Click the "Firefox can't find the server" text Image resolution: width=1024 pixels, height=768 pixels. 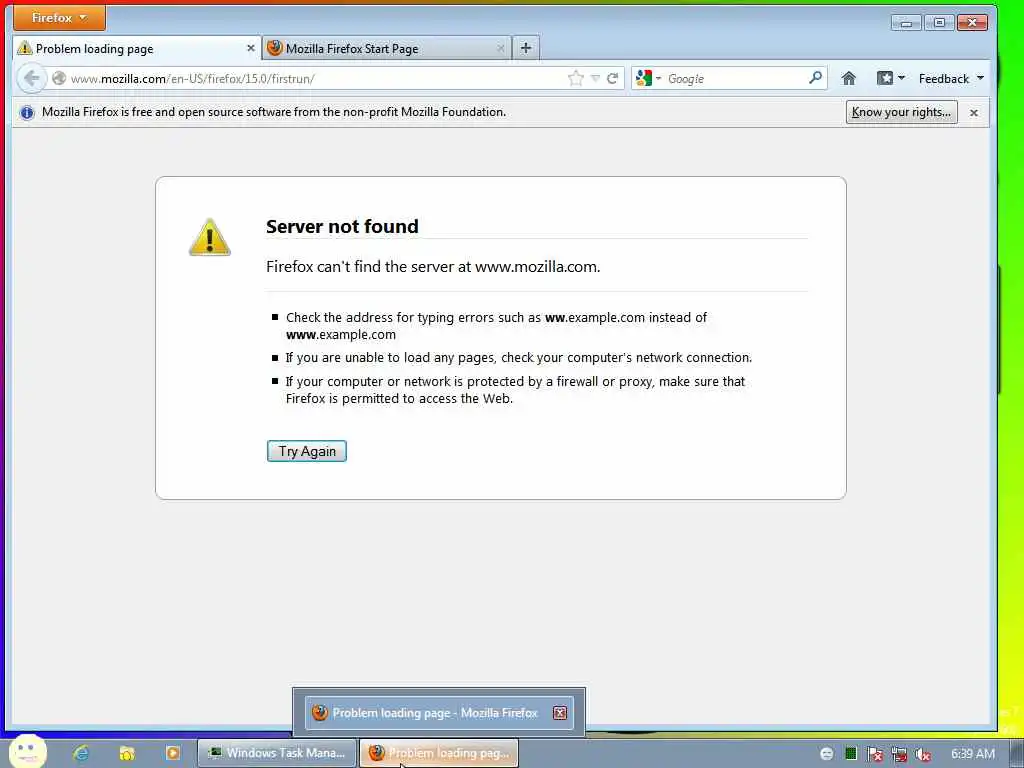point(433,266)
